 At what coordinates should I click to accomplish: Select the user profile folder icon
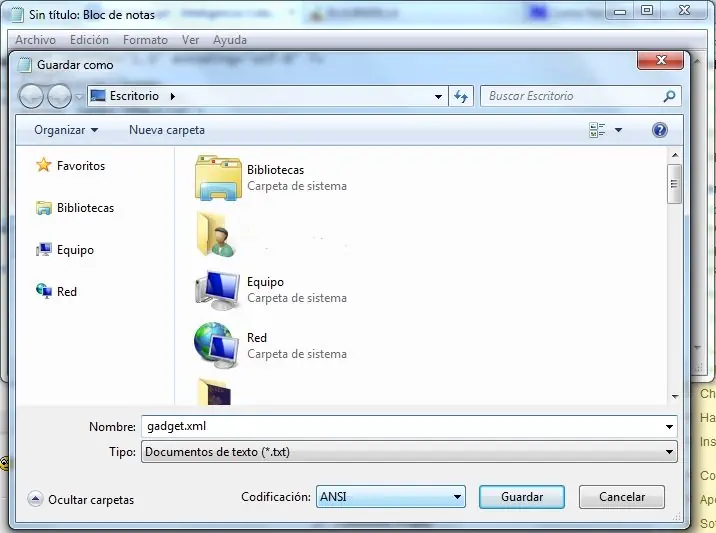(216, 234)
